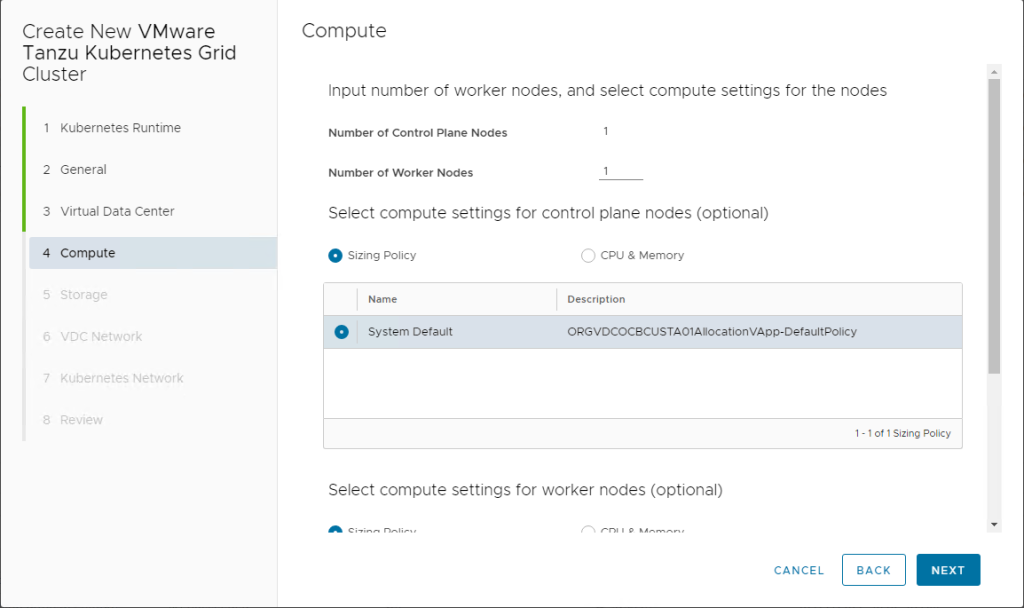The width and height of the screenshot is (1024, 608).
Task: Click the scrollbar down arrow
Action: [994, 524]
